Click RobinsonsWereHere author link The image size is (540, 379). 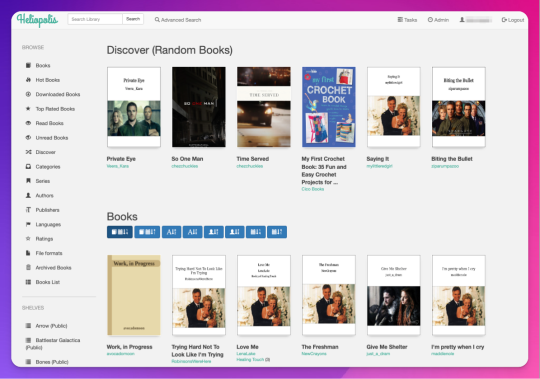(191, 361)
